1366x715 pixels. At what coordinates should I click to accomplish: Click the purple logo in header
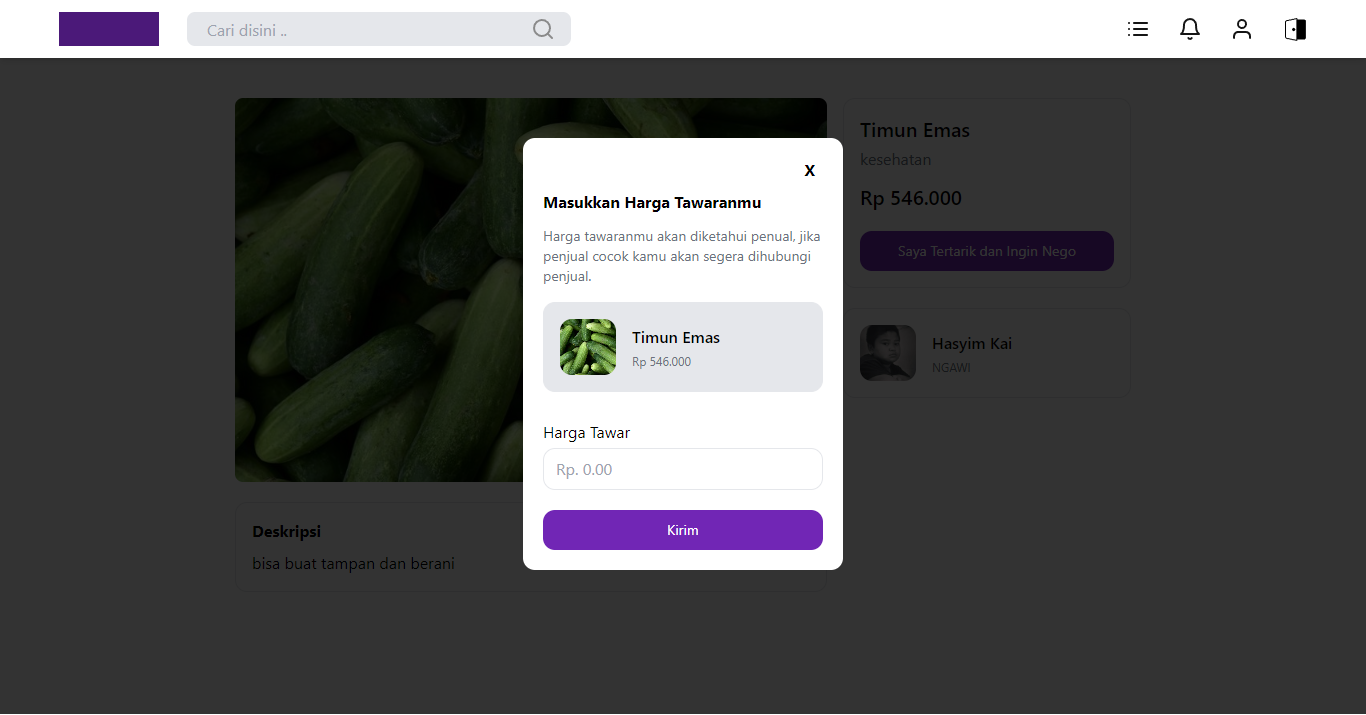tap(109, 29)
